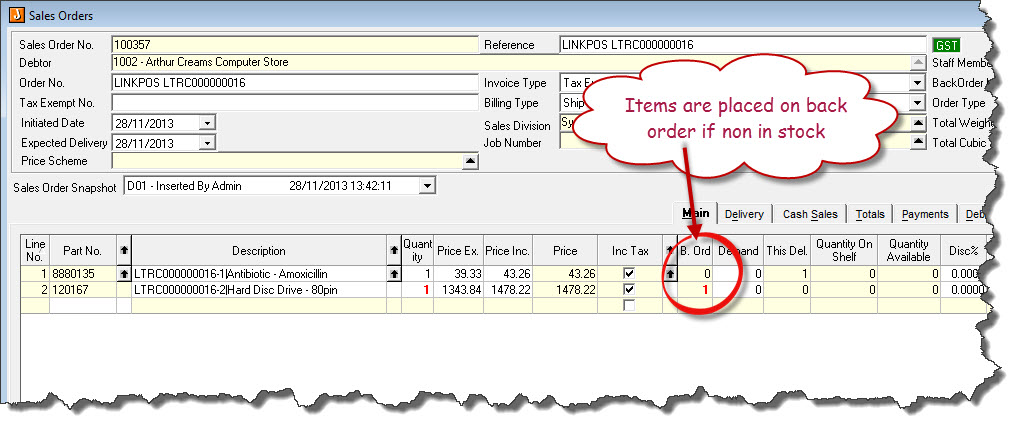
Task: Click the This Del. column header
Action: point(787,250)
